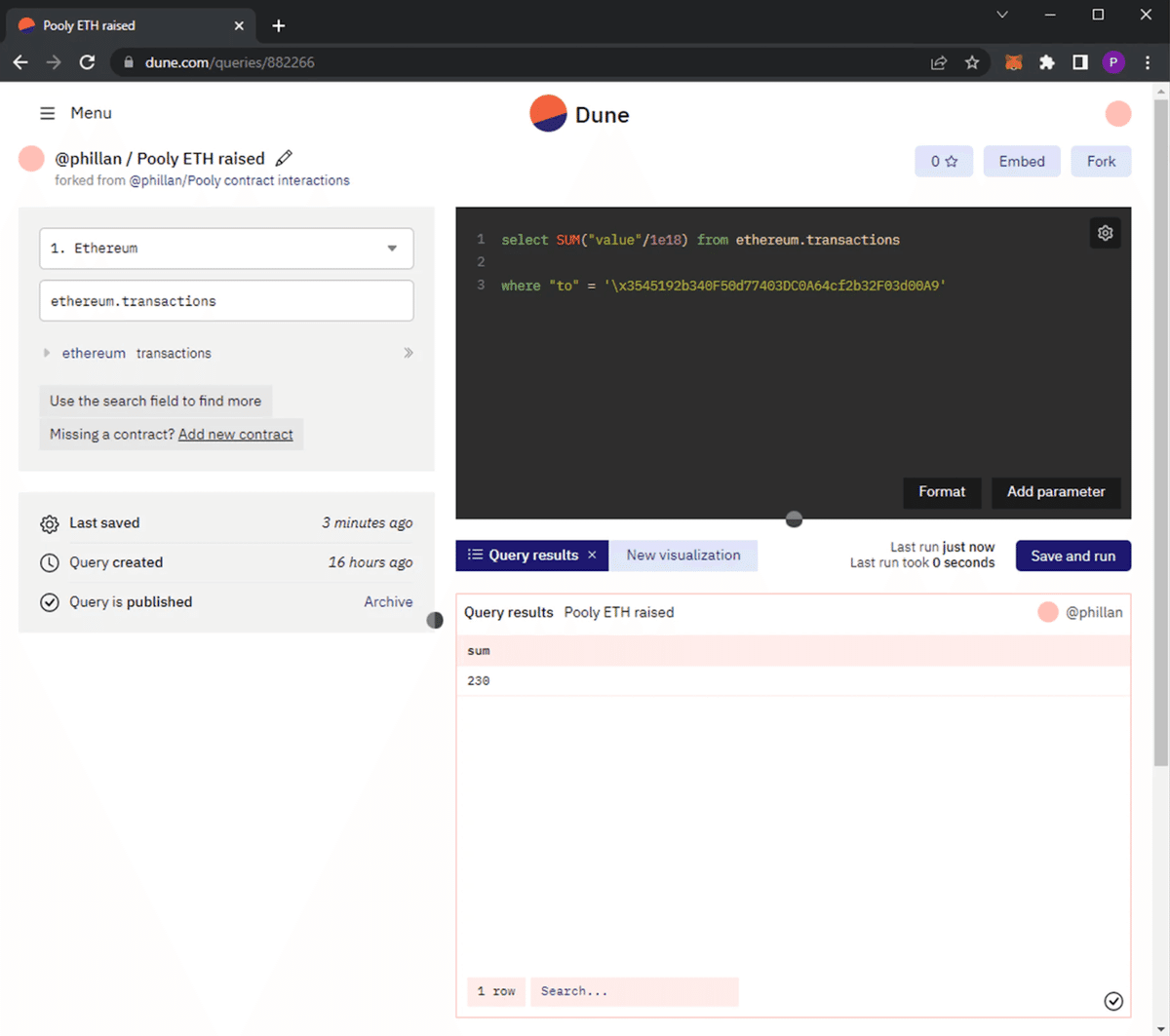Screen dimensions: 1170x1036
Task: Open a new browser tab
Action: [278, 25]
